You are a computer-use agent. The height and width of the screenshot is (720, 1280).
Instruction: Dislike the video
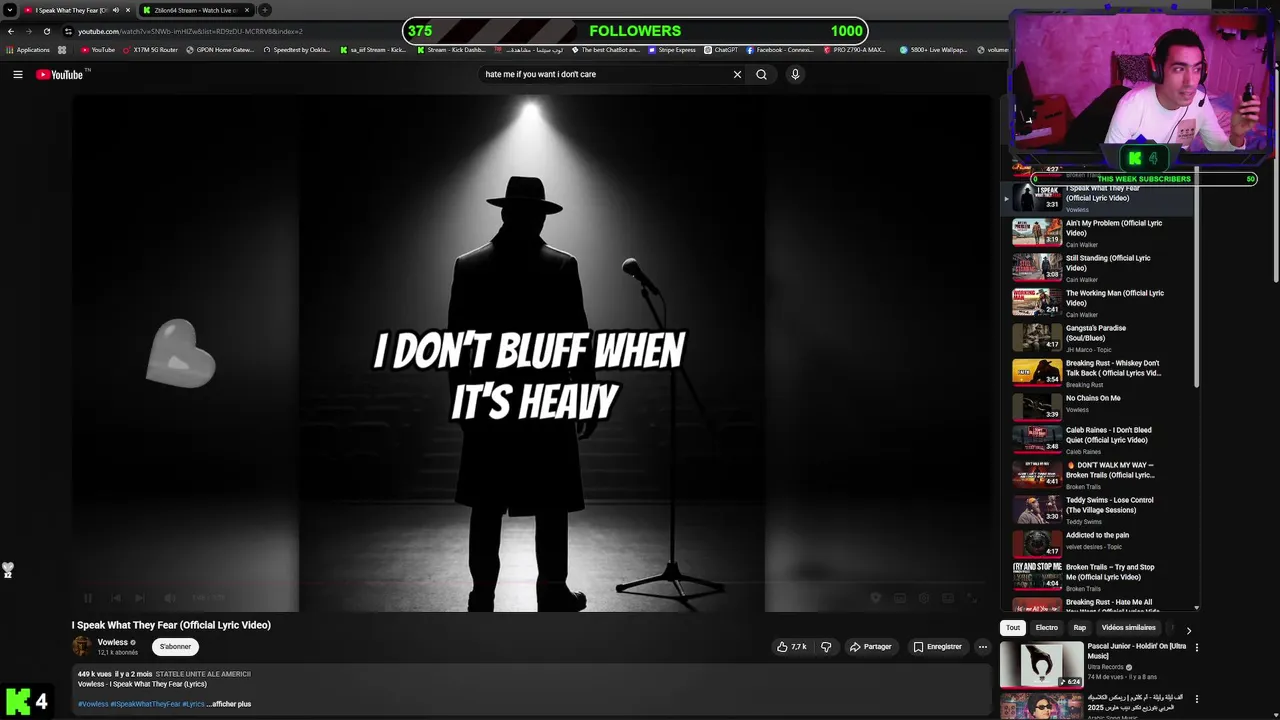click(826, 647)
